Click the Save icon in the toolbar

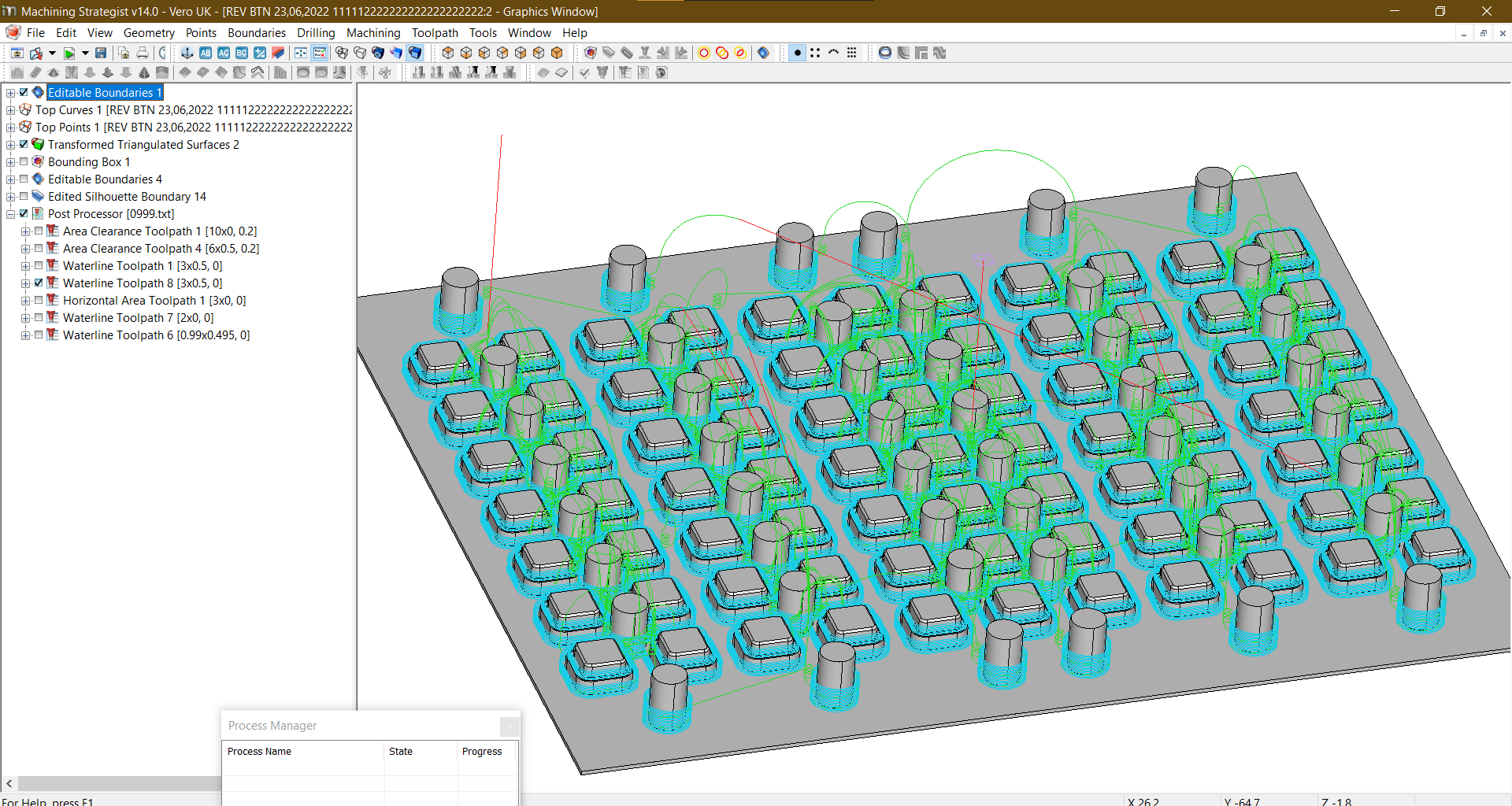coord(101,53)
